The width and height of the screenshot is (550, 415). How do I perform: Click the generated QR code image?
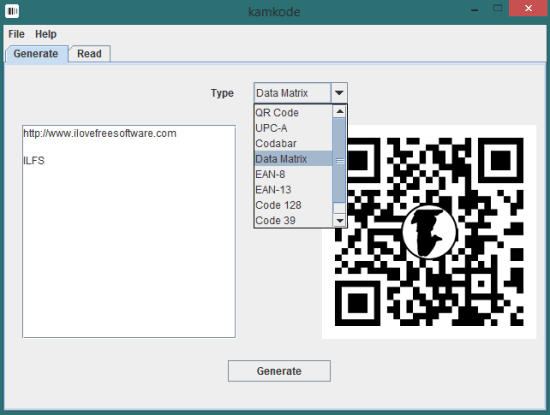(429, 232)
